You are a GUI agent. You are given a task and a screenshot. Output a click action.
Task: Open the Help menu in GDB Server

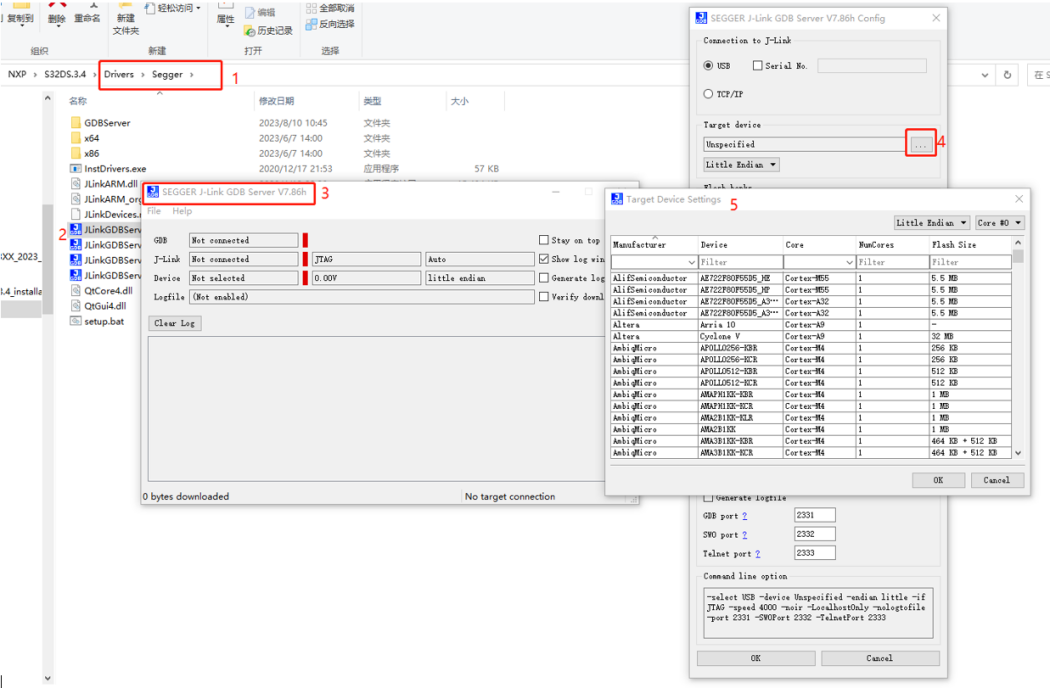point(182,211)
